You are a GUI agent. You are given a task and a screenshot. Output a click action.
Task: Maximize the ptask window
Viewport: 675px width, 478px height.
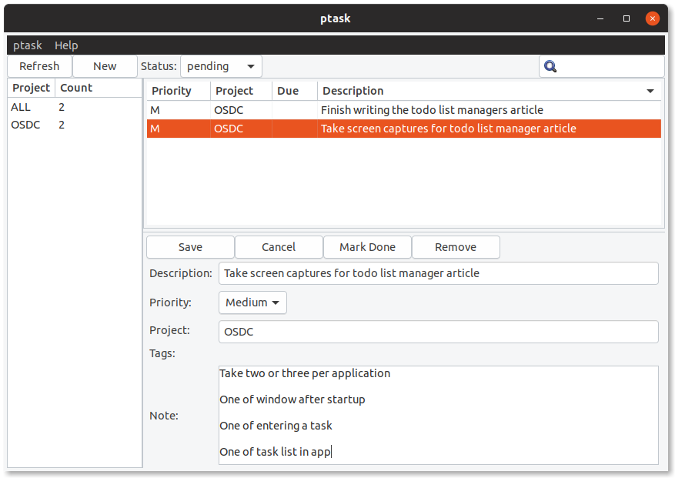point(626,18)
